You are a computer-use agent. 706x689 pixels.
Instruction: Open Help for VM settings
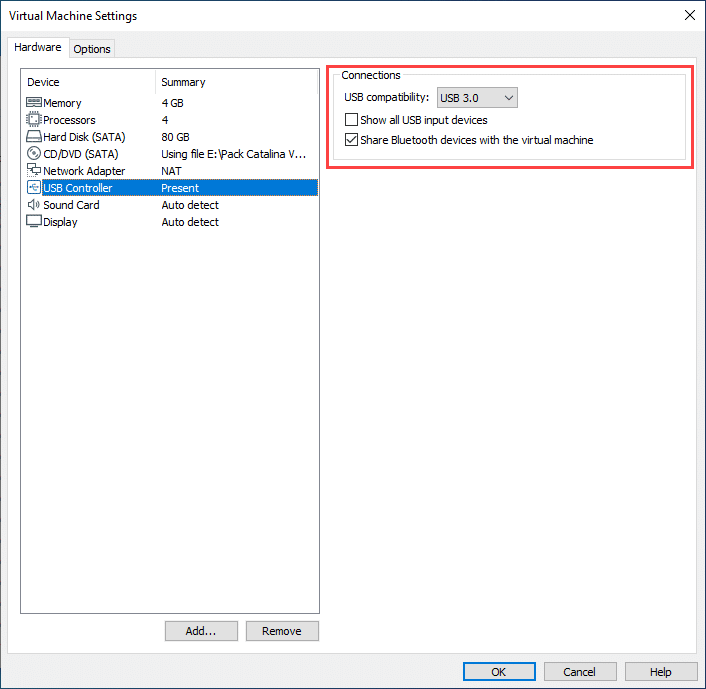[x=661, y=672]
